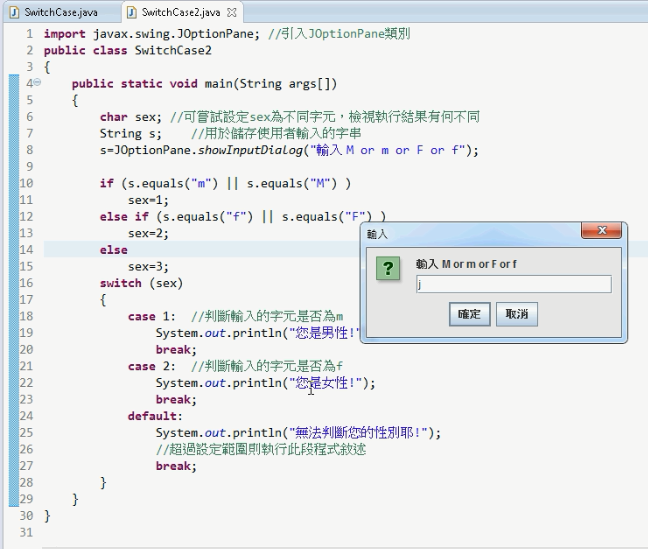Click the input dialog's text field
Viewport: 648px width, 549px height.
coord(514,284)
